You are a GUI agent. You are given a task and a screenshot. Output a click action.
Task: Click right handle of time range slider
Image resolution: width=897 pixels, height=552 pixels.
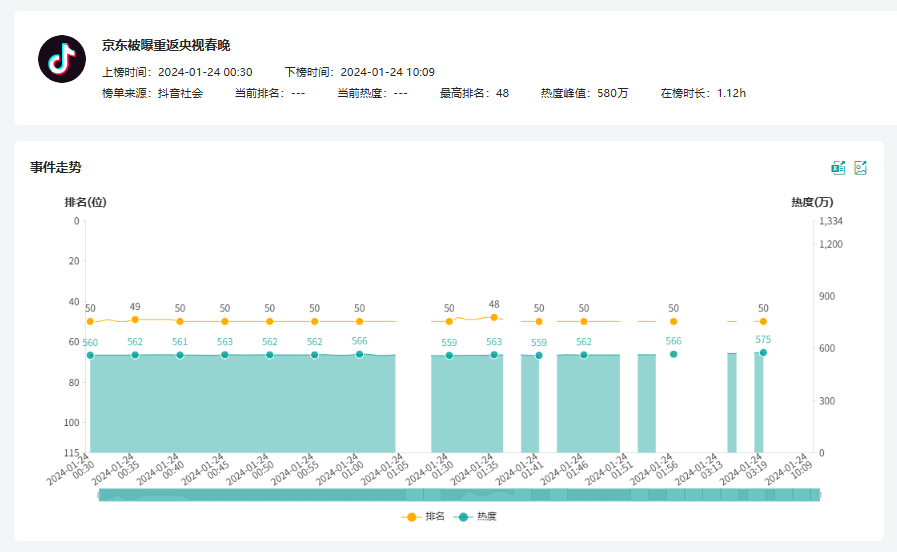point(820,495)
